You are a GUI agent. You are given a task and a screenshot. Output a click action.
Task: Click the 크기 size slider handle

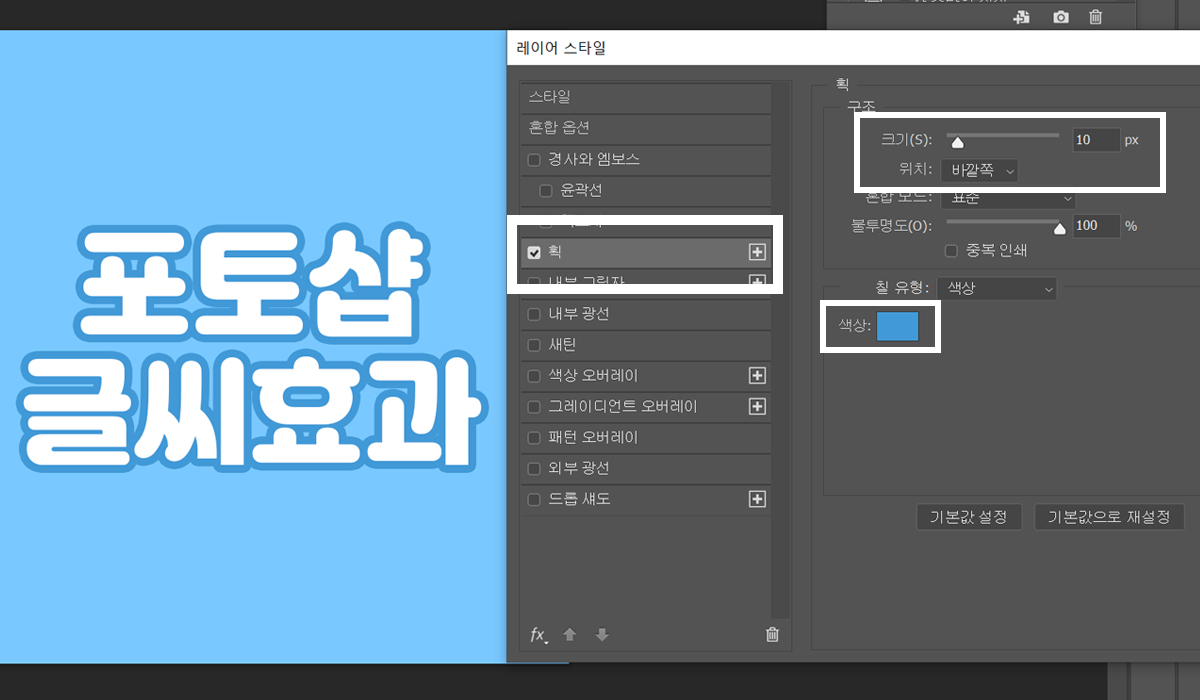click(957, 142)
